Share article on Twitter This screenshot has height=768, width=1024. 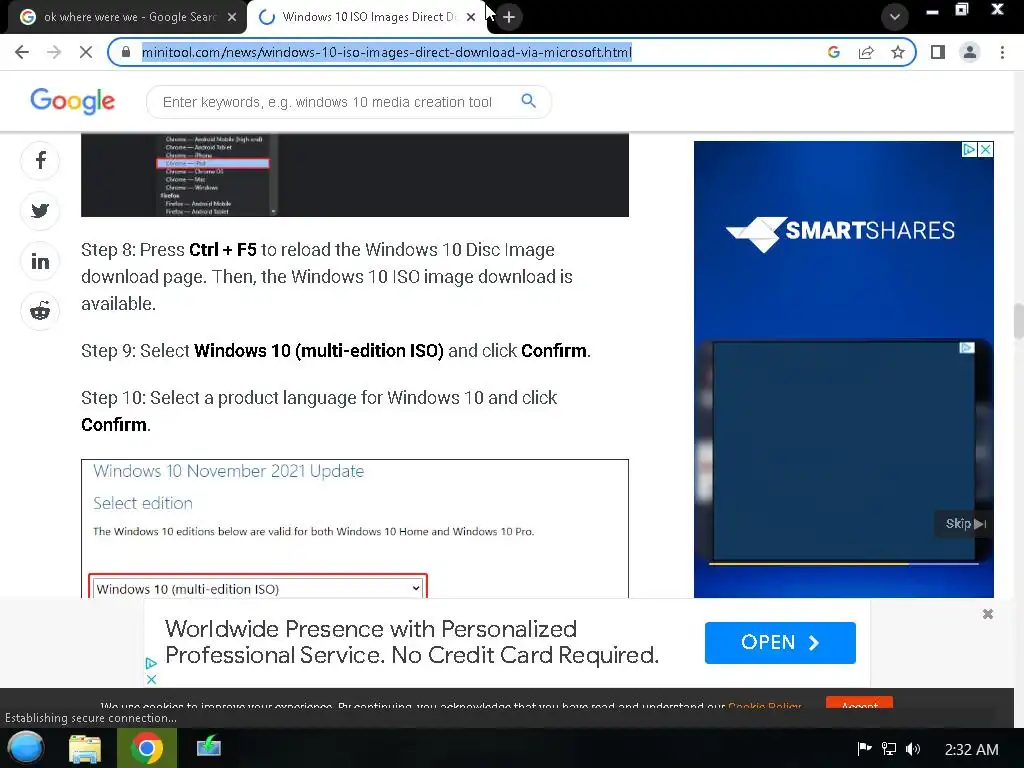[x=40, y=211]
